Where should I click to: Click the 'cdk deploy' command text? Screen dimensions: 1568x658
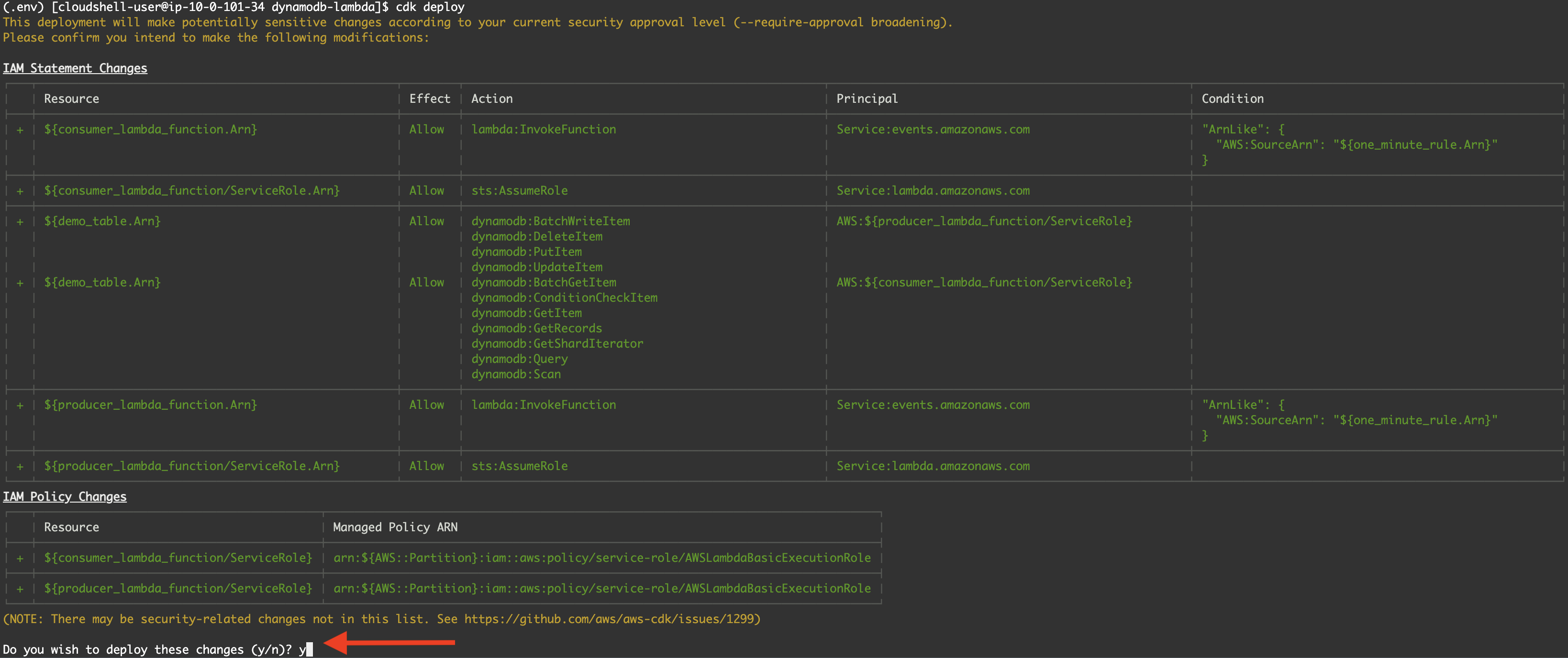point(430,7)
